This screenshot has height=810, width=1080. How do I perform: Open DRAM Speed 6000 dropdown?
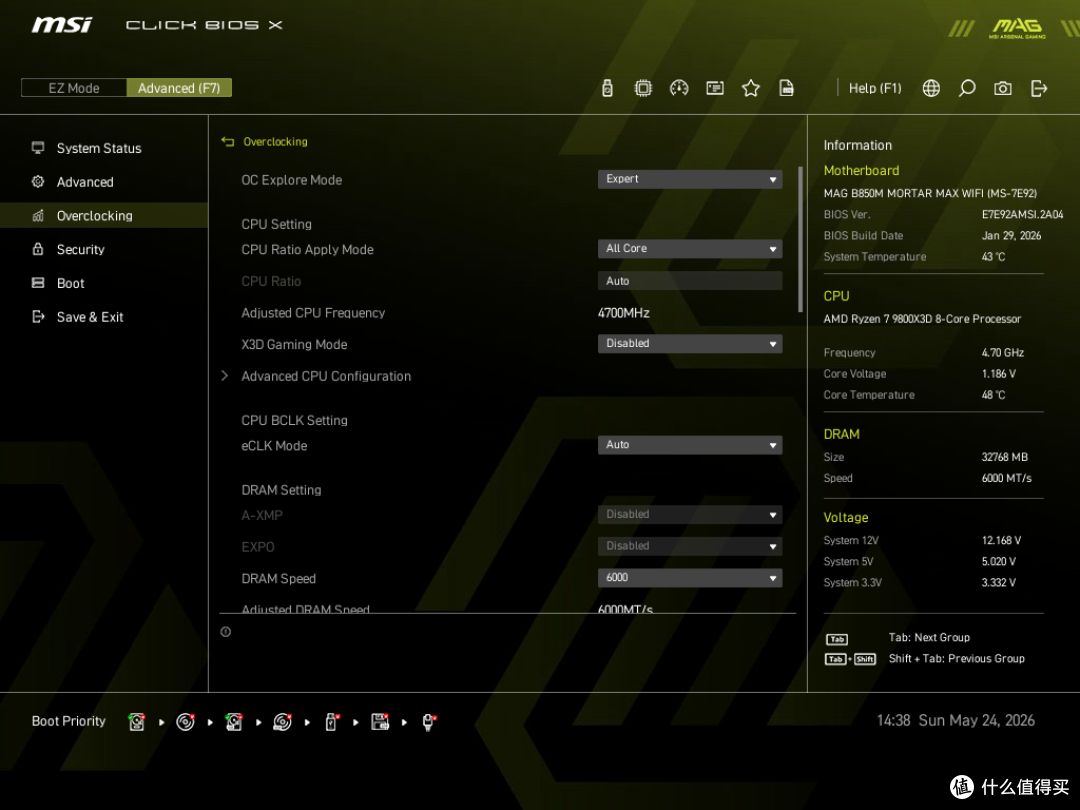coord(689,578)
